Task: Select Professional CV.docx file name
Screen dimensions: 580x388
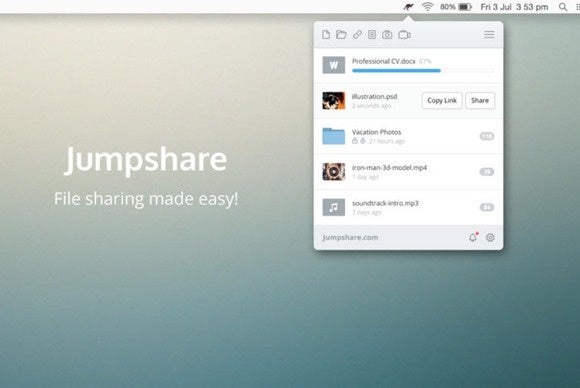Action: pyautogui.click(x=384, y=61)
